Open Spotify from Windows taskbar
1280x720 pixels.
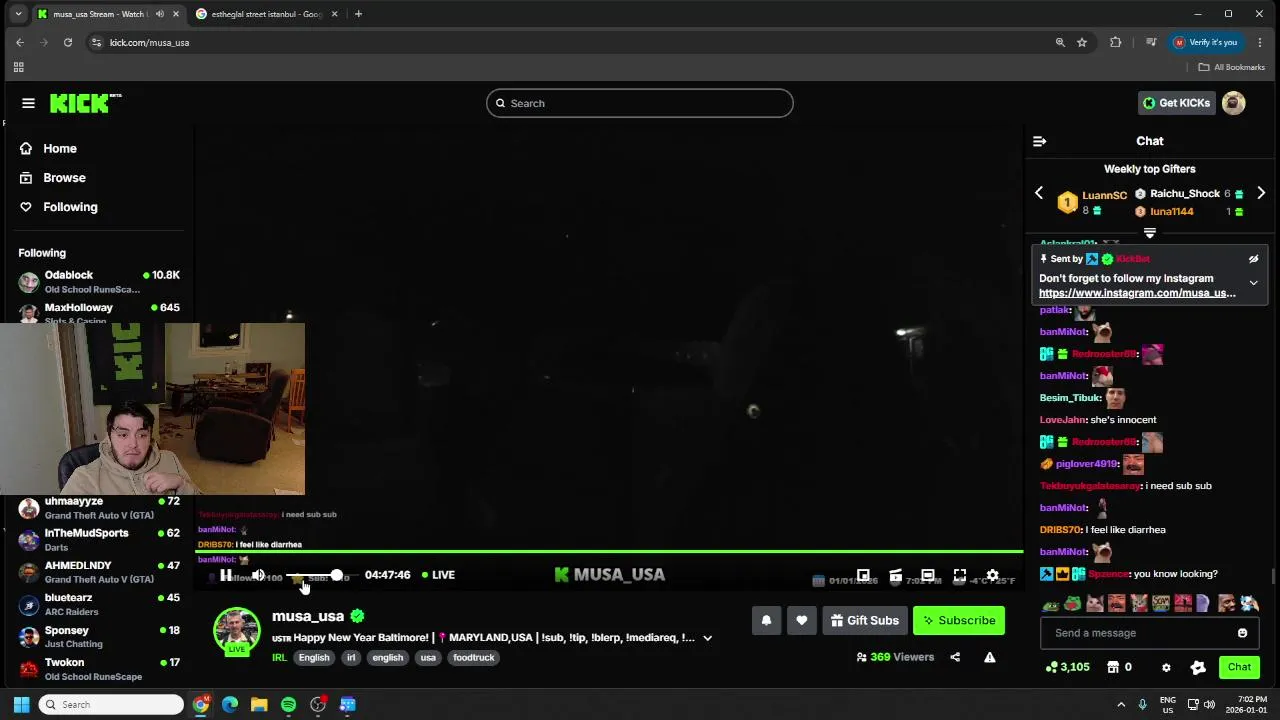click(288, 705)
